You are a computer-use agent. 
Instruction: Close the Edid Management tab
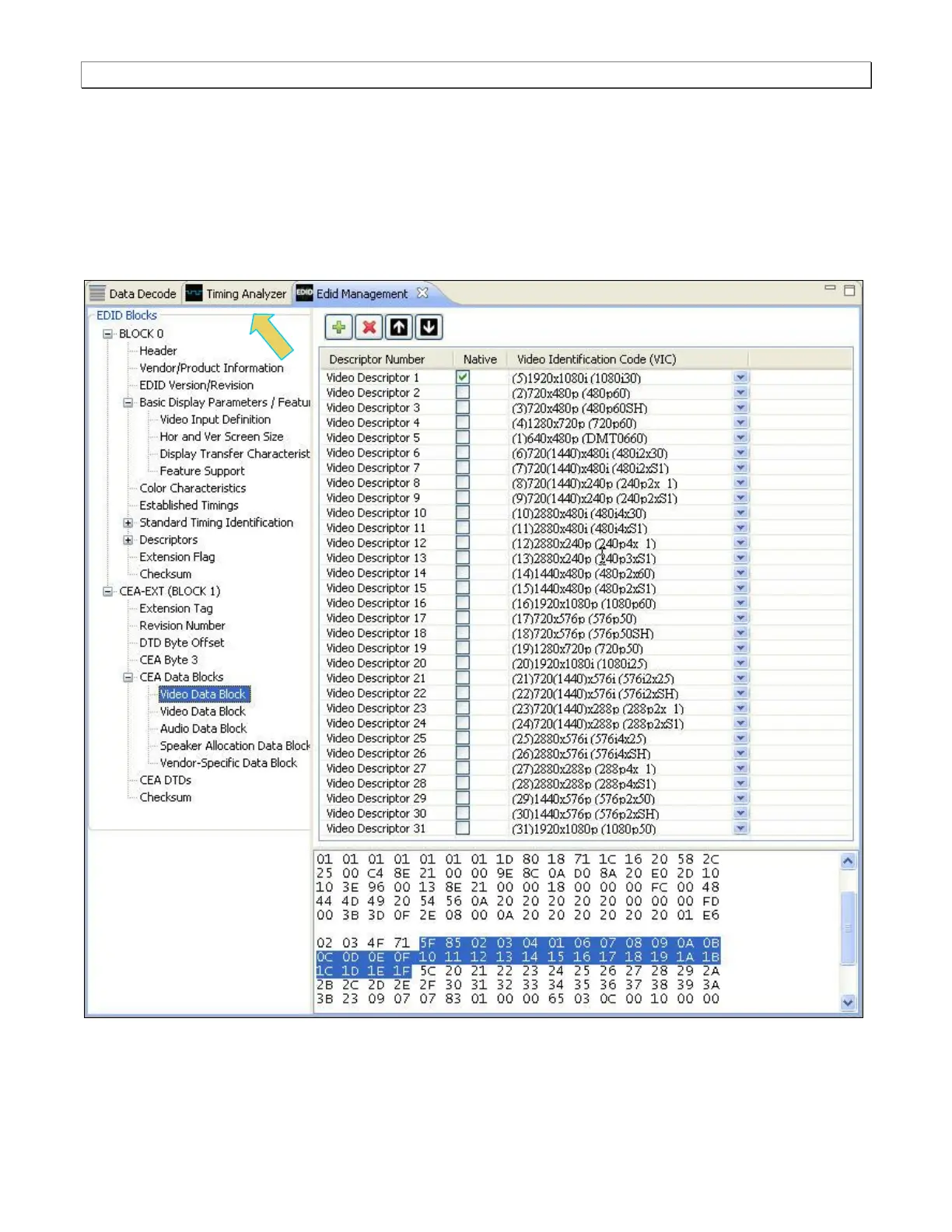click(x=422, y=293)
